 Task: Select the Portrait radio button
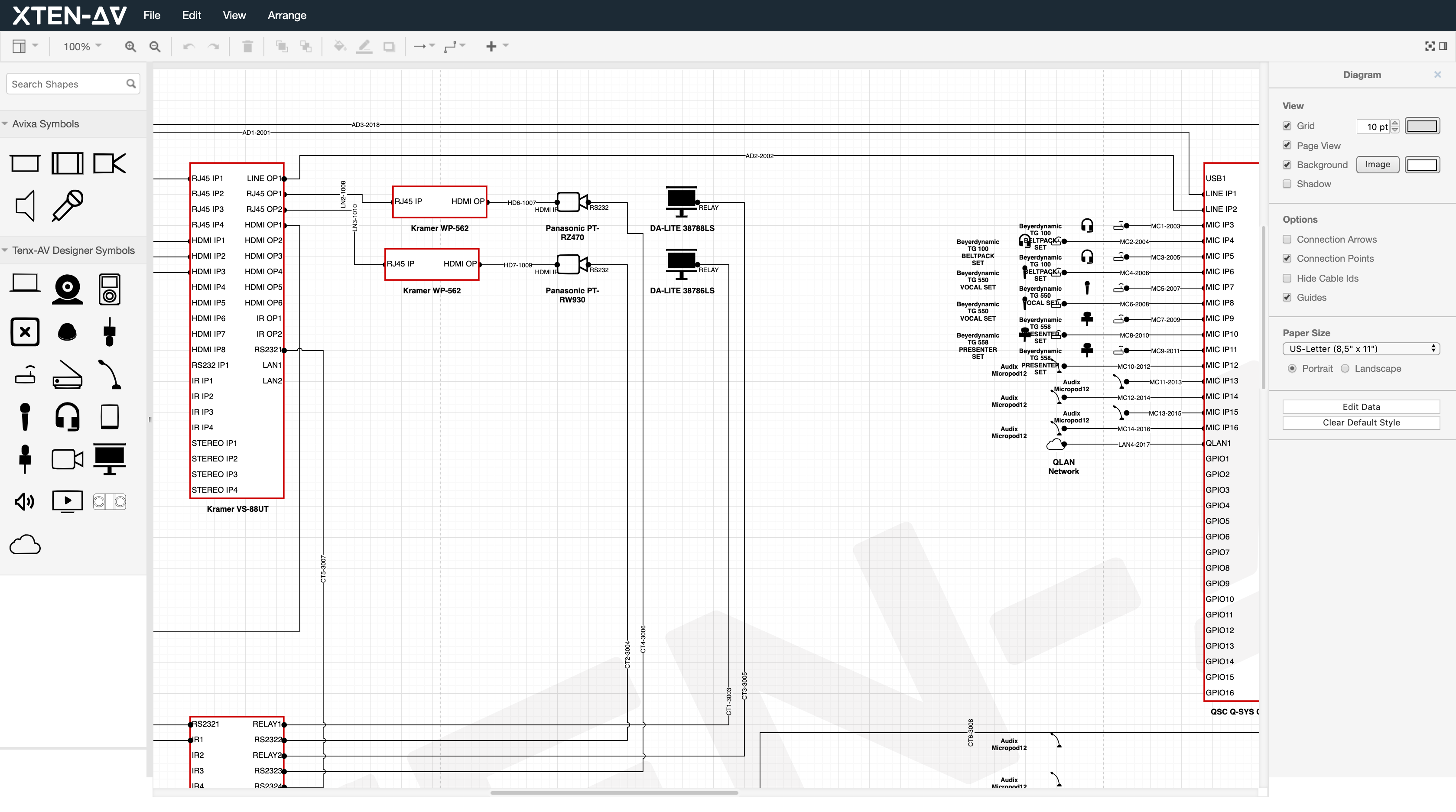[x=1292, y=368]
